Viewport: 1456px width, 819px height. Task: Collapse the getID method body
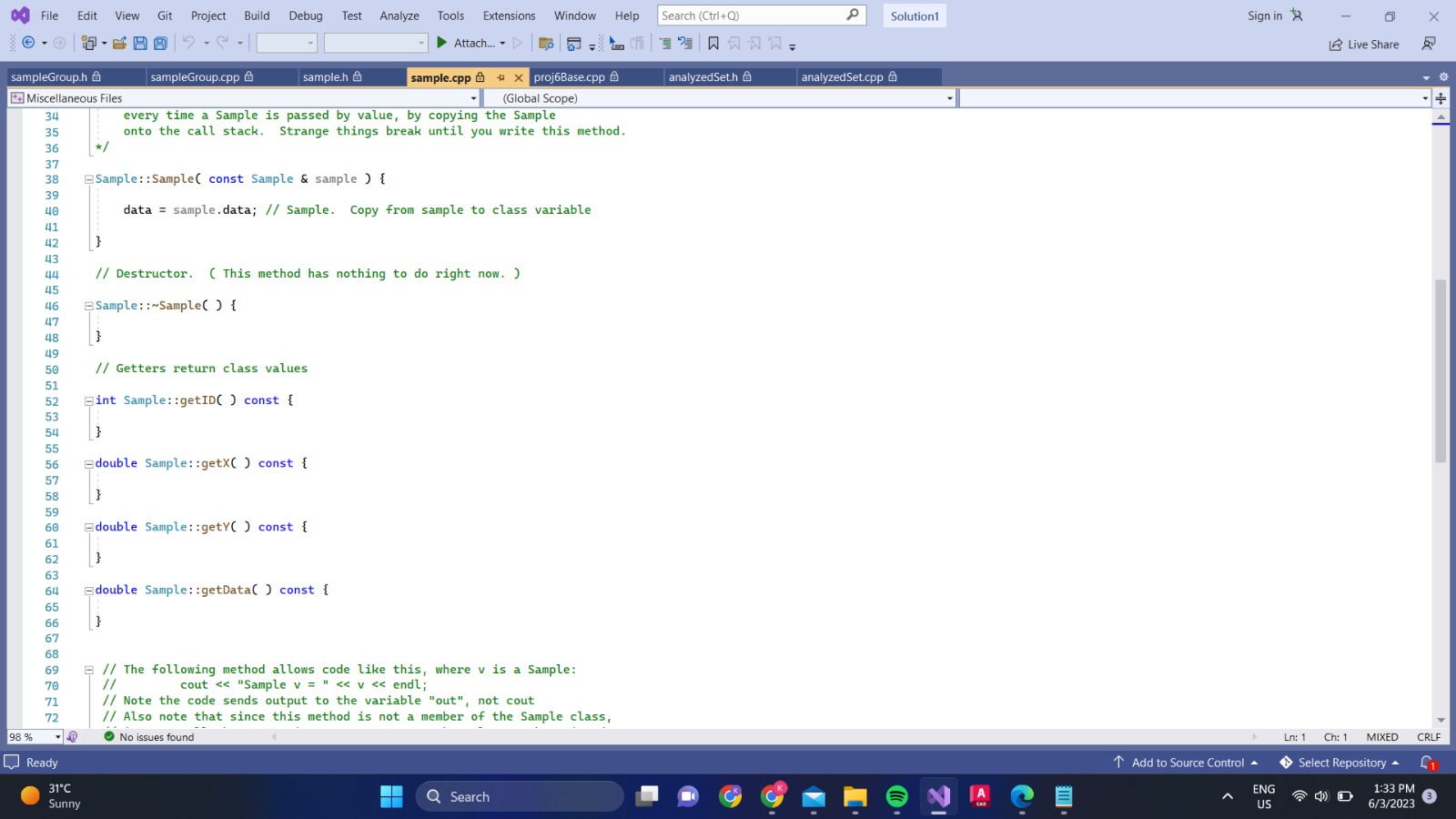[x=88, y=400]
